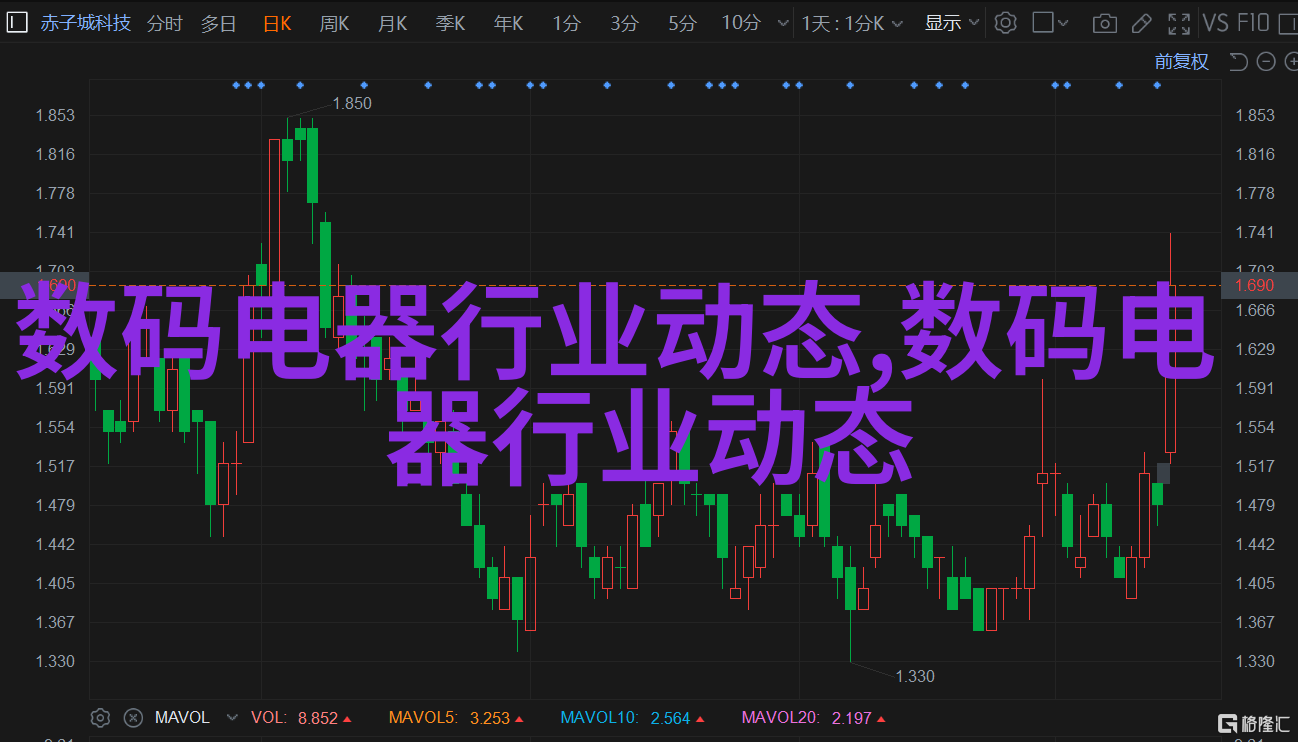
Task: Select the 周K weekly candlestick tab
Action: tap(334, 23)
